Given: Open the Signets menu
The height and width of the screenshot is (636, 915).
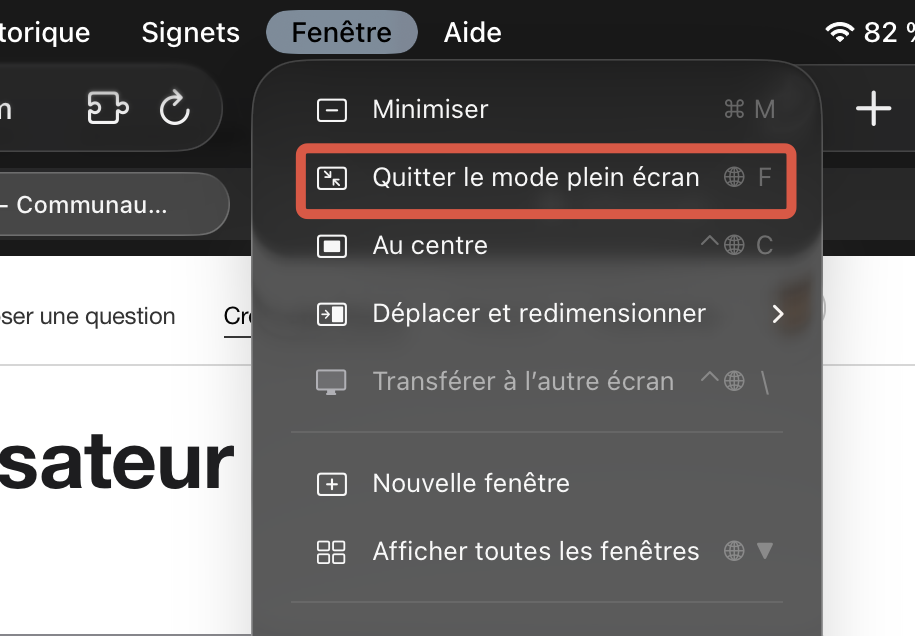Looking at the screenshot, I should tap(190, 32).
